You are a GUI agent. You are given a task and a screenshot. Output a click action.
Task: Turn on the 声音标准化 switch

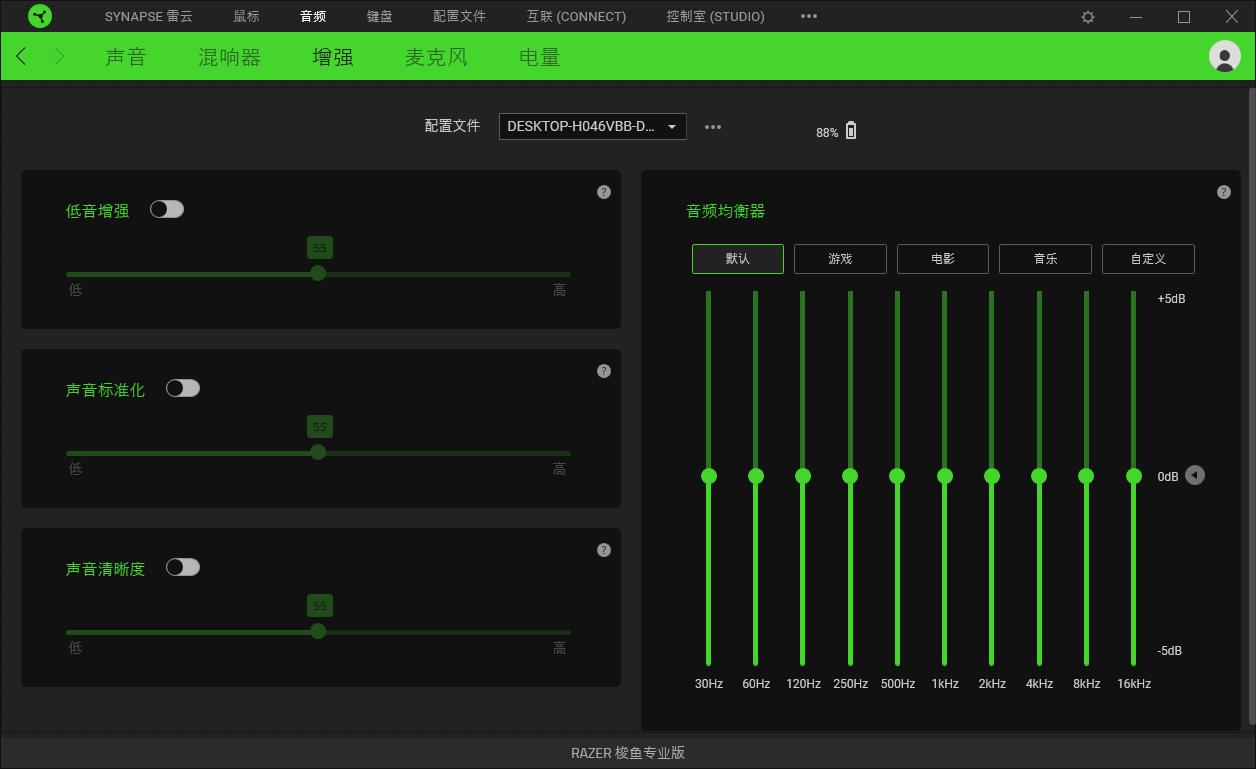183,388
